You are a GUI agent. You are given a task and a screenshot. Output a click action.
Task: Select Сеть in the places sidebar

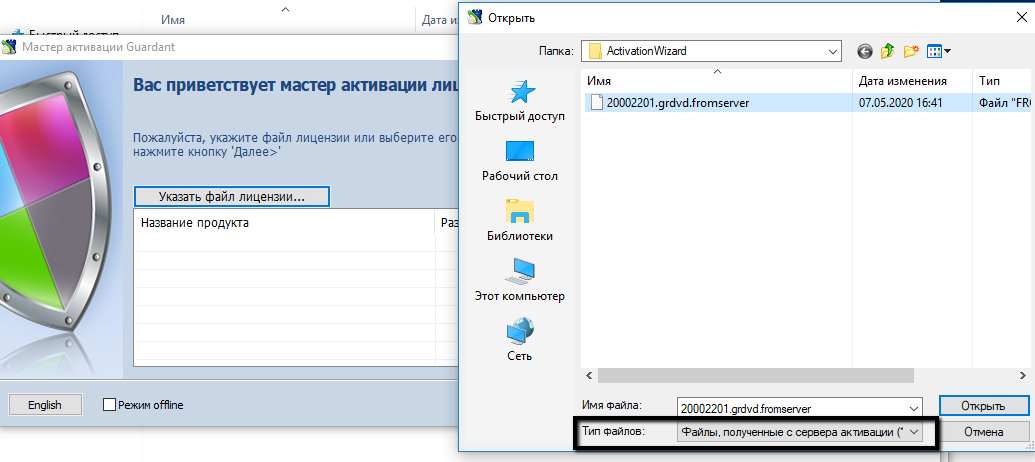pos(520,340)
